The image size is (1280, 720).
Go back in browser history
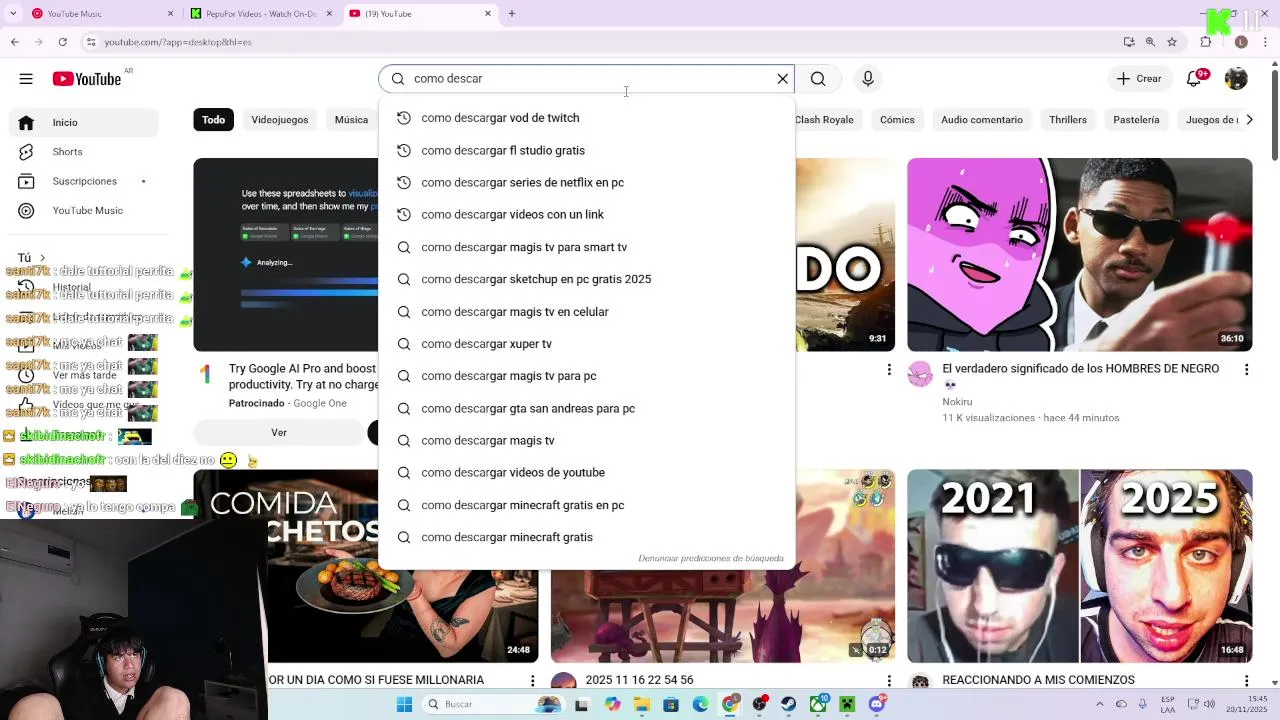(15, 42)
